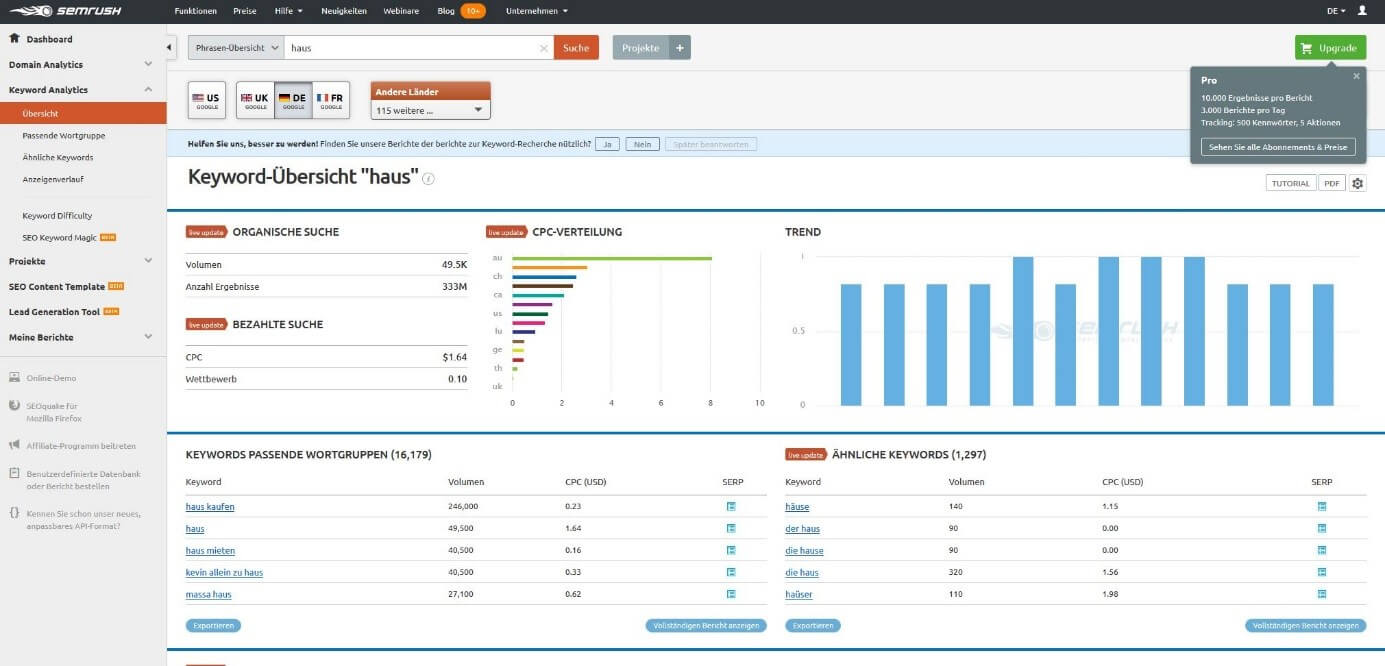Click the settings gear icon beside PDF
This screenshot has width=1385, height=666.
(1357, 183)
